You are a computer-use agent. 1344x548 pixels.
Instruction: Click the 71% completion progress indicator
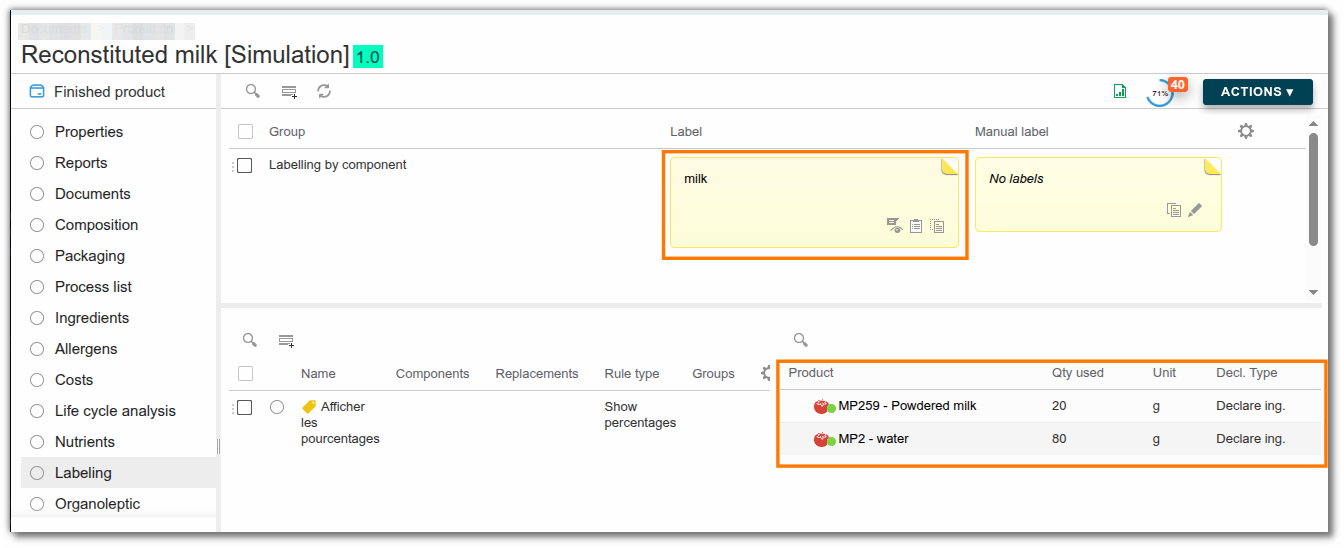(x=1160, y=93)
